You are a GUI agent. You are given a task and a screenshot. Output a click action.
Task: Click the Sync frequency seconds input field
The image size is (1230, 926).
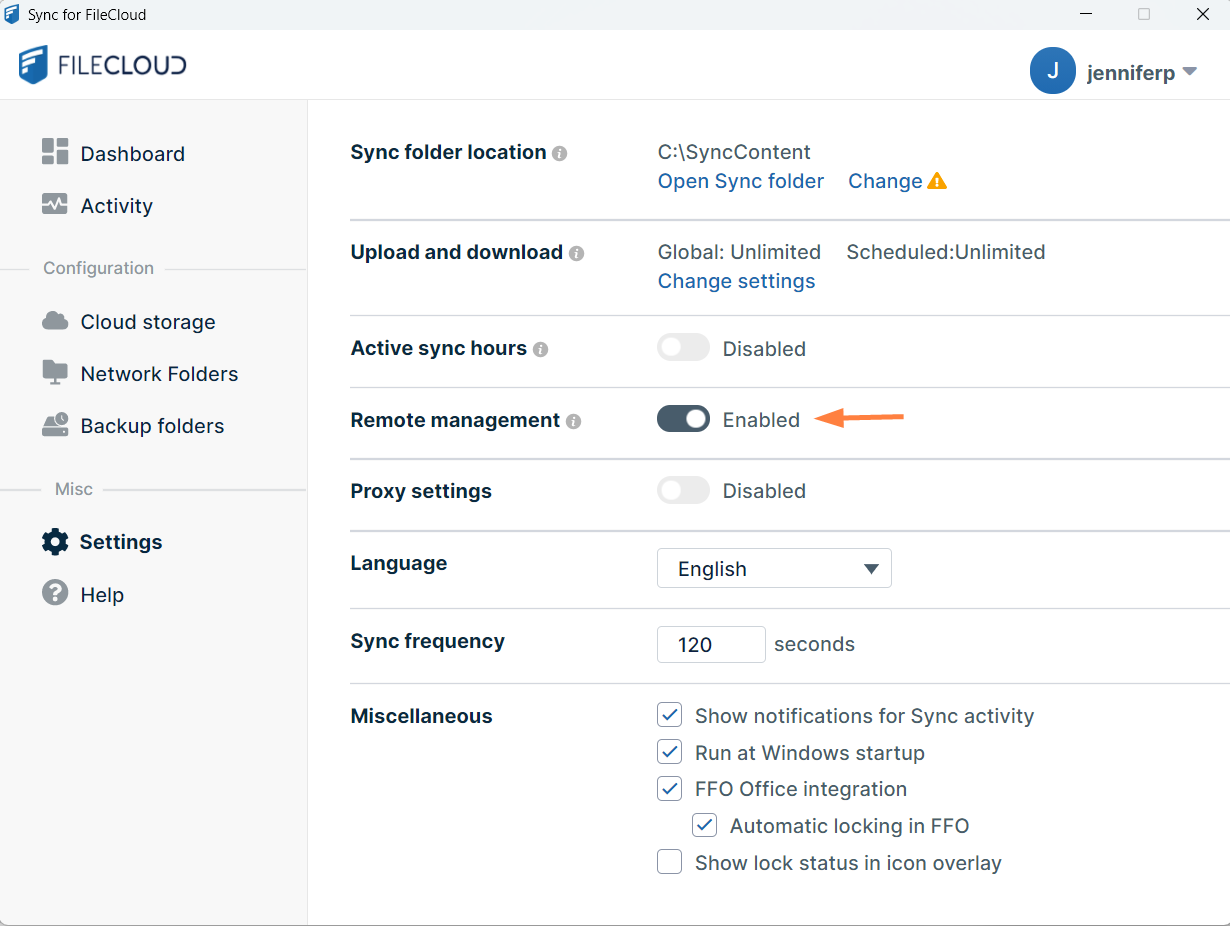coord(710,644)
